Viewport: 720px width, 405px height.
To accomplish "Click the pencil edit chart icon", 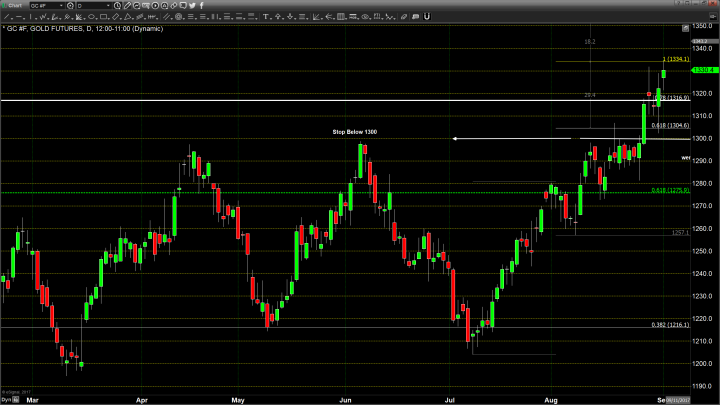I will click(127, 6).
